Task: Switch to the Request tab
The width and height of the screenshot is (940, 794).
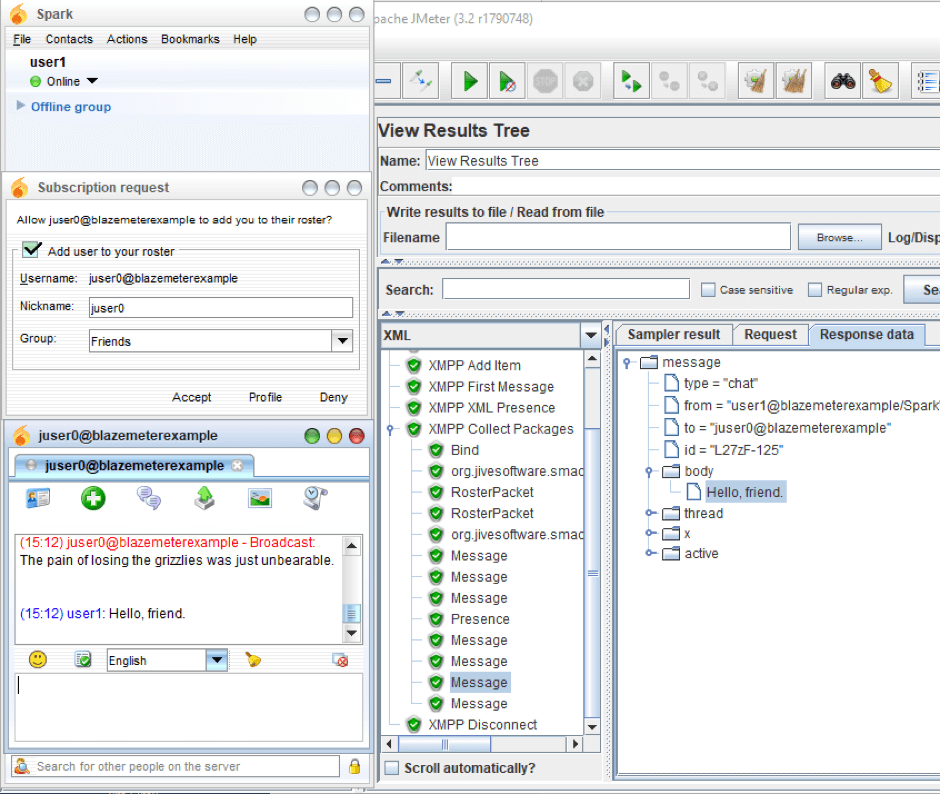Action: pyautogui.click(x=770, y=335)
